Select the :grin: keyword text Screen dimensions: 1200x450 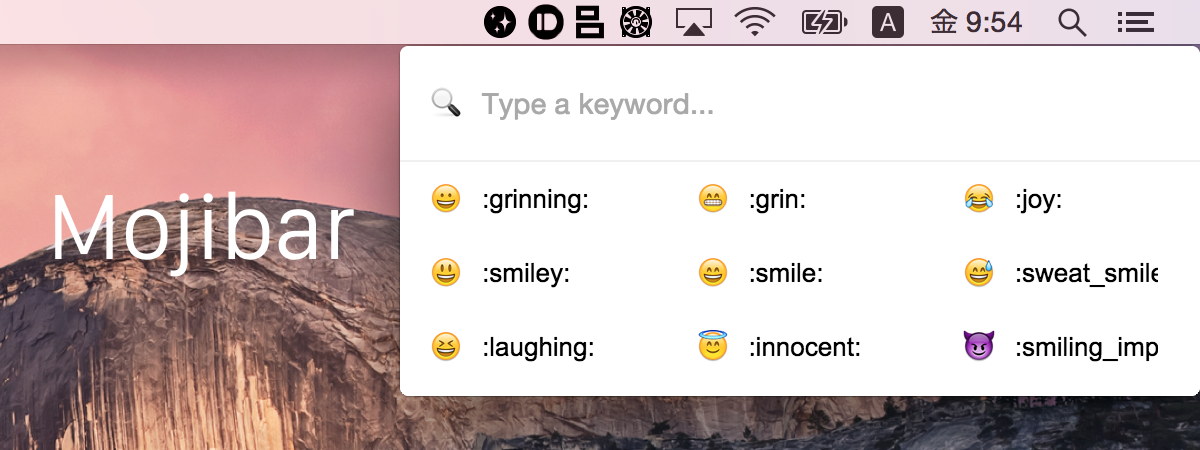(x=777, y=200)
